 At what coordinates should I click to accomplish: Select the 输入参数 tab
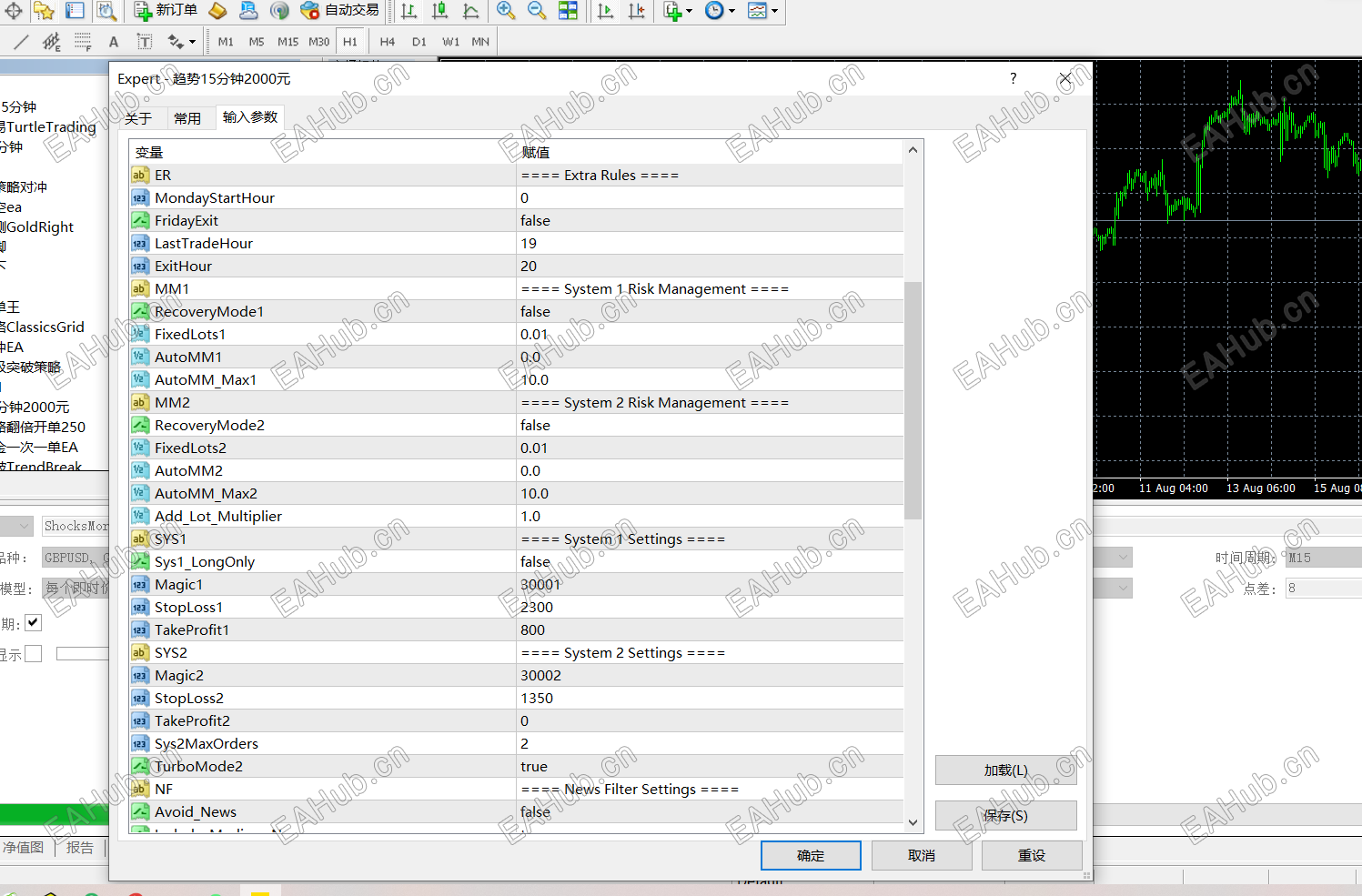coord(250,117)
